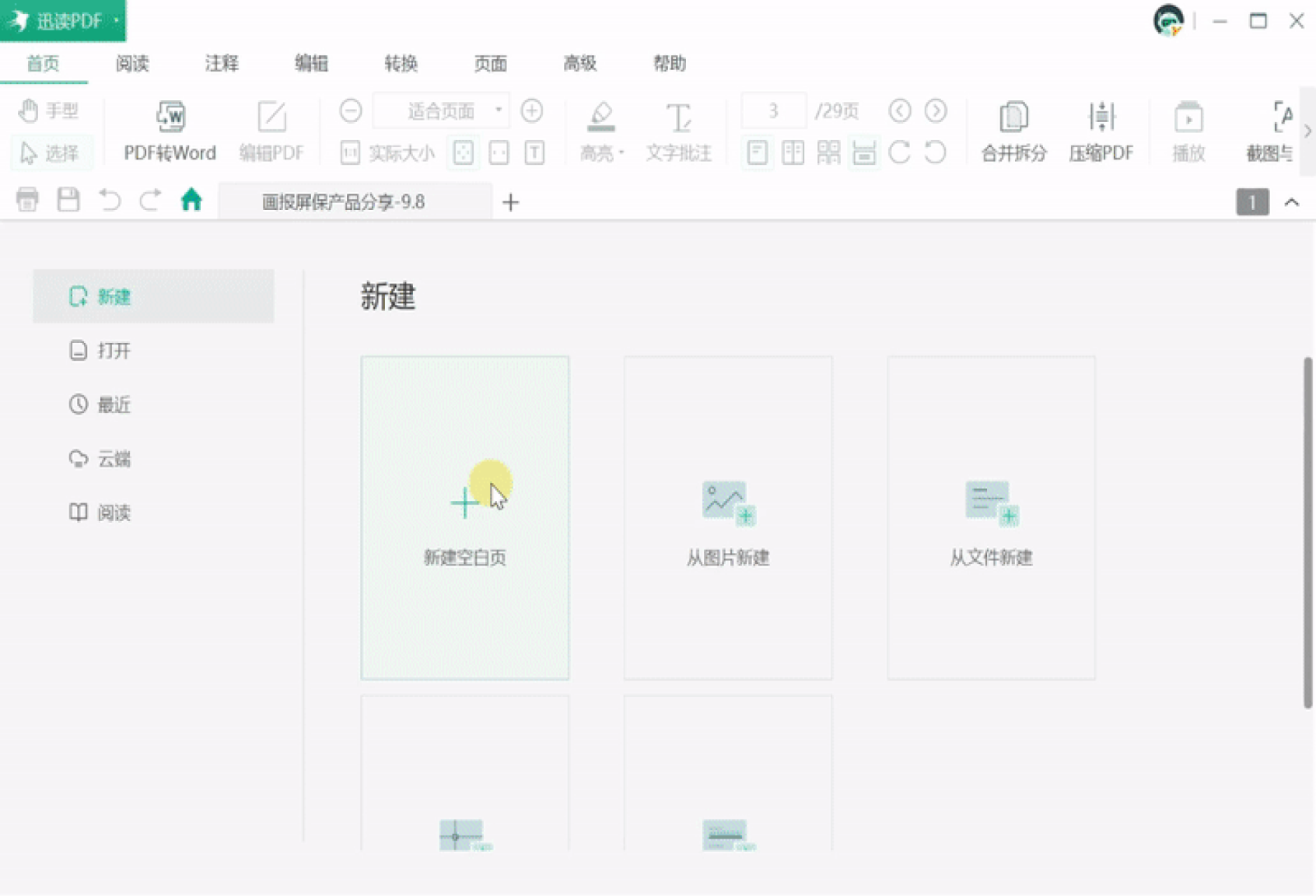Click the print icon
The height and width of the screenshot is (896, 1316).
[27, 201]
